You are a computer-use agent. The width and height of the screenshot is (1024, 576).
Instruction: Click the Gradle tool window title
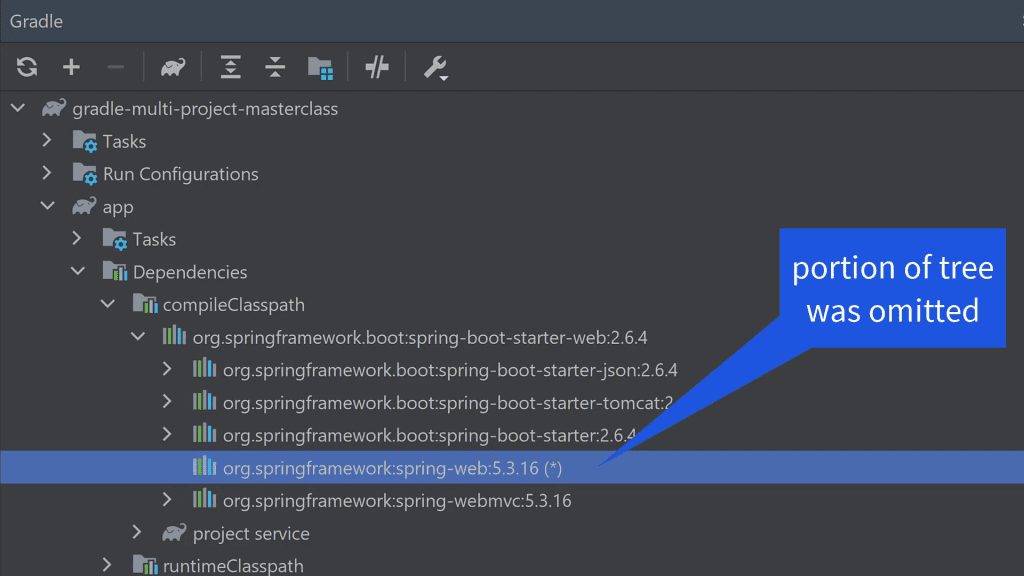coord(36,20)
